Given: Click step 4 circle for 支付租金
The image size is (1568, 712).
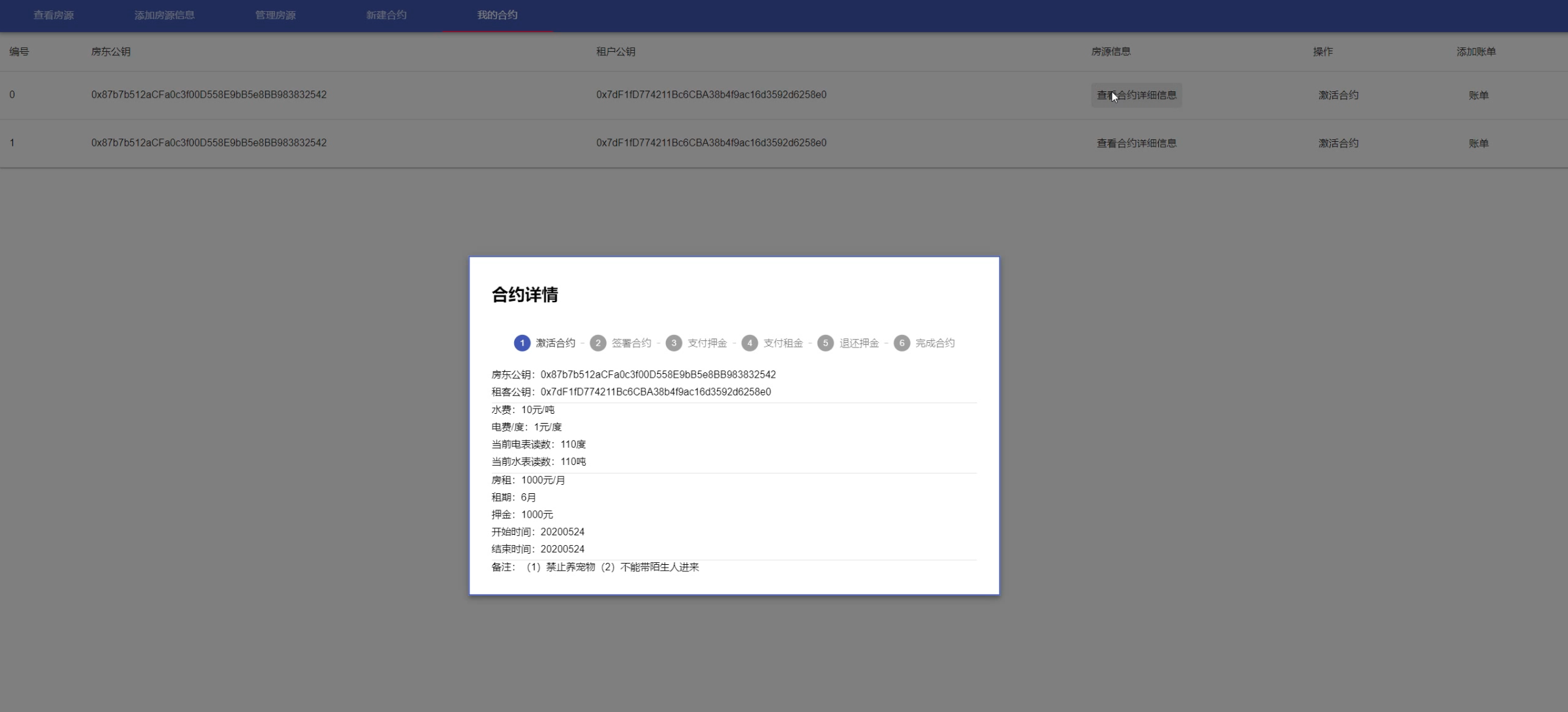Looking at the screenshot, I should point(749,343).
